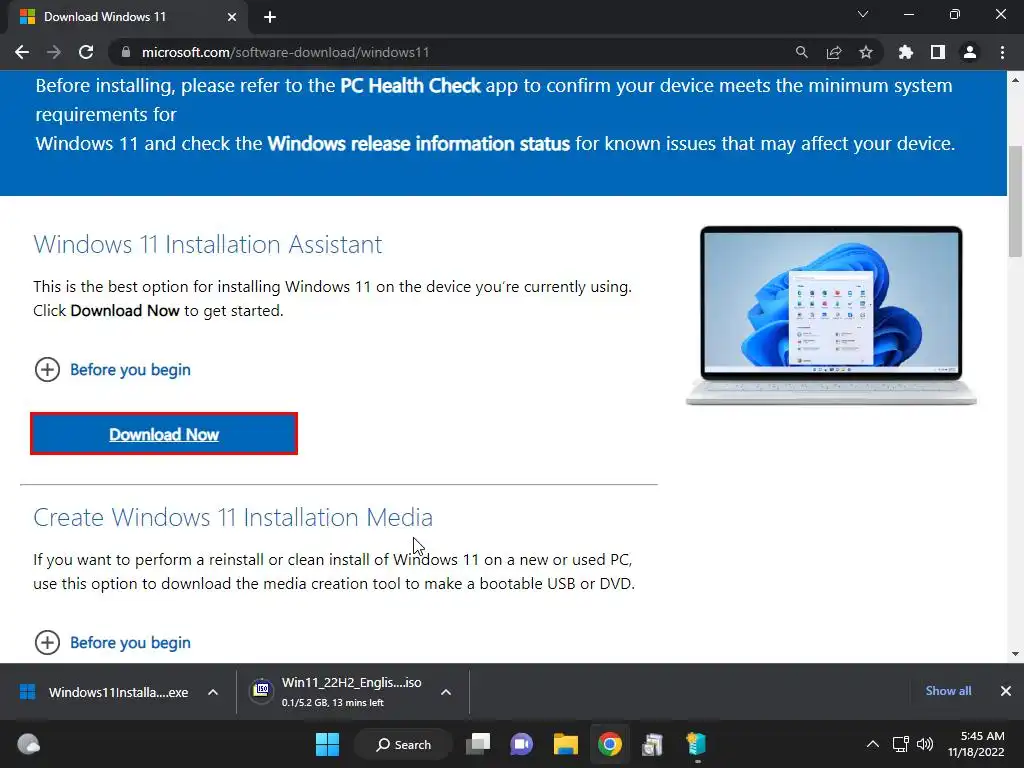Screen dimensions: 1024x768
Task: Open the tab search chevron
Action: pos(863,14)
